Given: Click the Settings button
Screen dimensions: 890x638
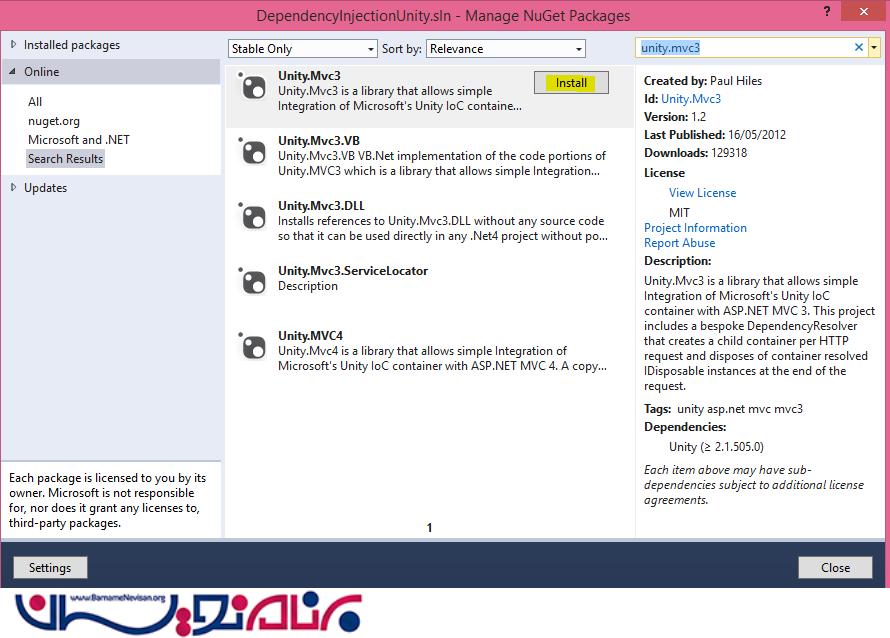Looking at the screenshot, I should (x=50, y=568).
